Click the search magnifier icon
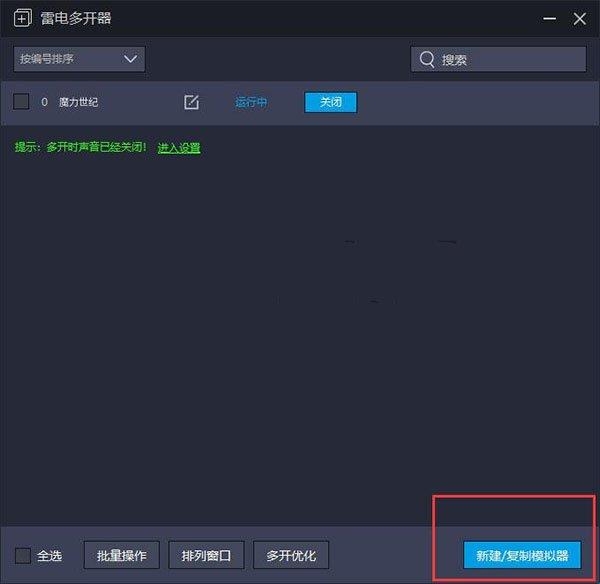This screenshot has height=584, width=600. [427, 59]
